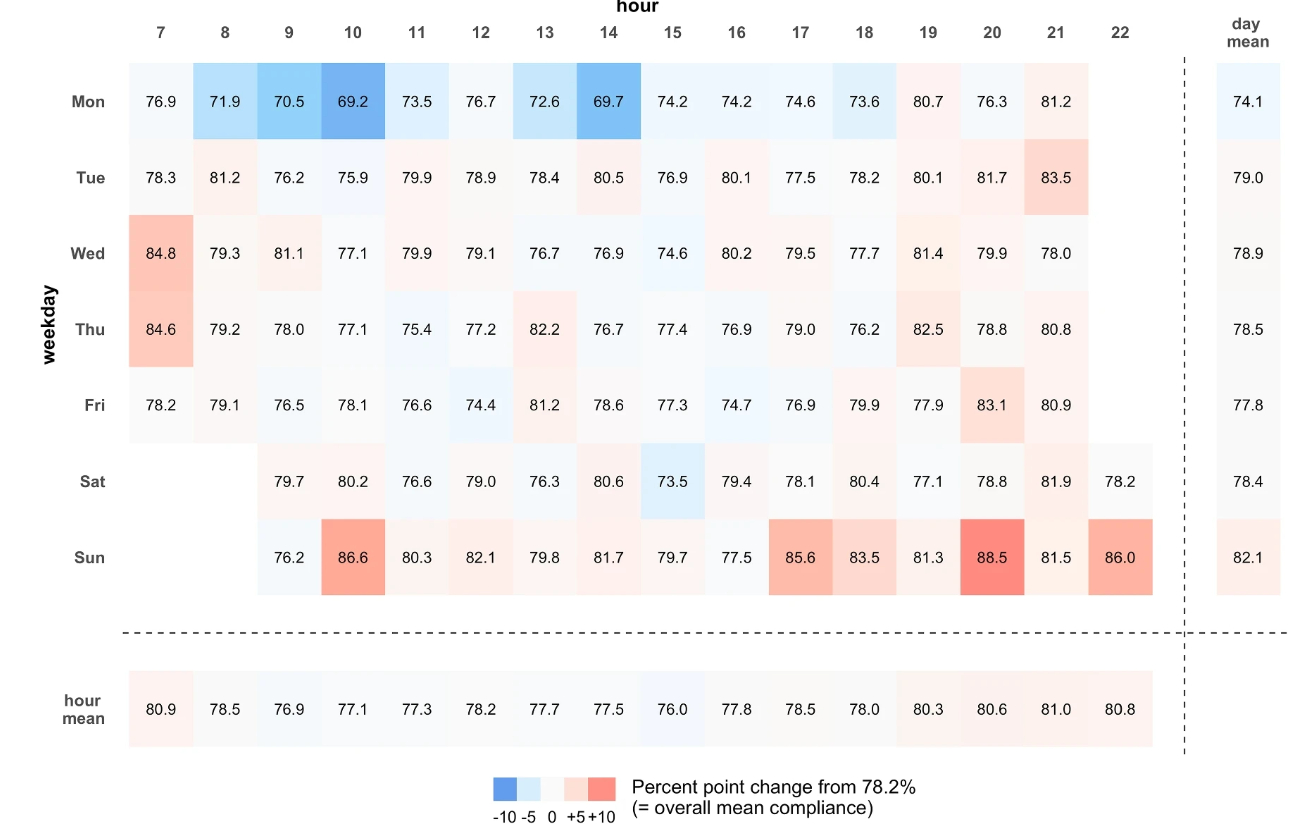
Task: Select the Sunday hour 20 cell showing 88.5
Action: [992, 558]
